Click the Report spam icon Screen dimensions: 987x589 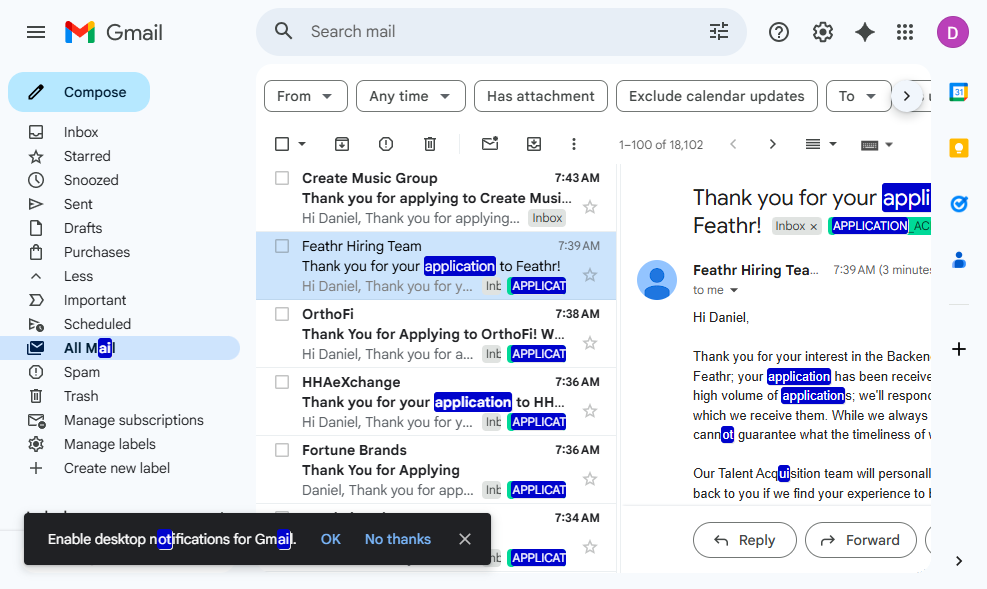click(386, 144)
